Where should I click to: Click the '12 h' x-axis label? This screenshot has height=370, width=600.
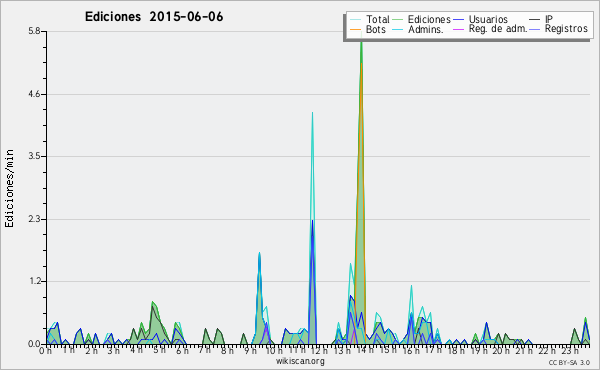tap(319, 350)
